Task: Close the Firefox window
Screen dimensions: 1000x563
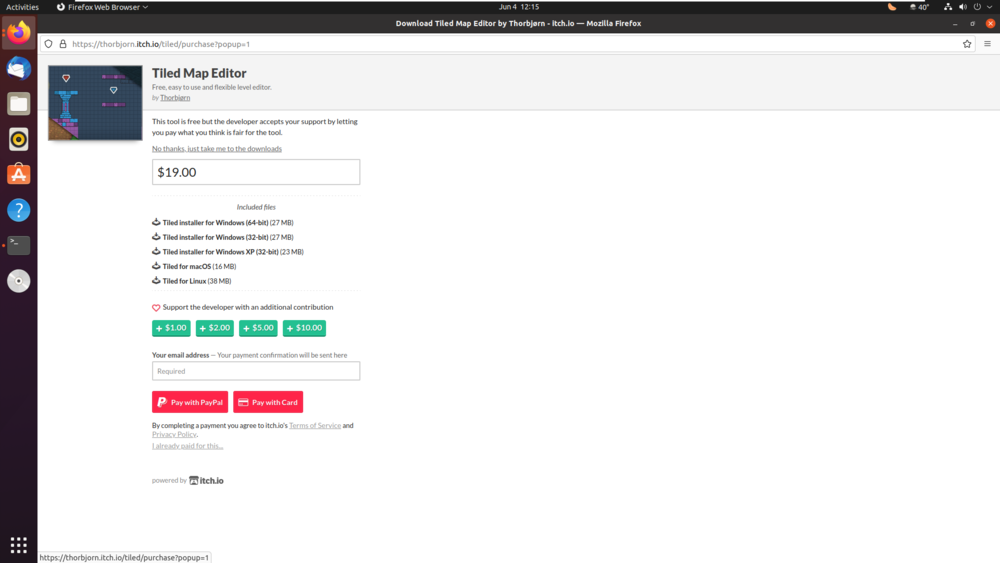Action: 990,24
